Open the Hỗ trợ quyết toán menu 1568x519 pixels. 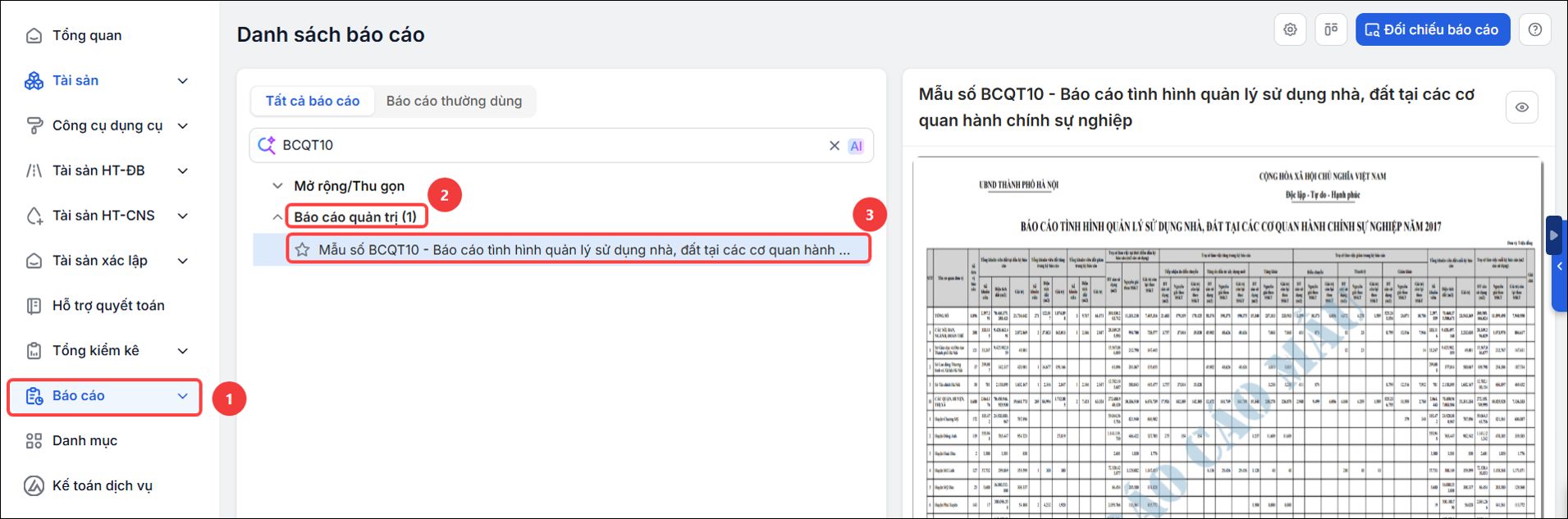[108, 306]
